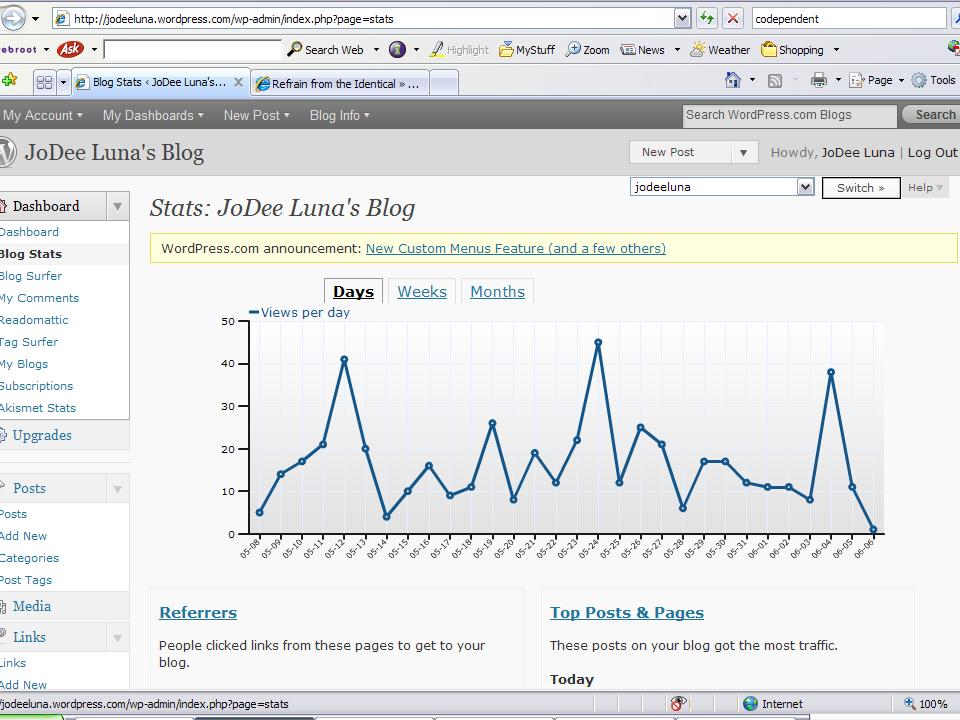Open the Tools gear menu

coord(933,80)
